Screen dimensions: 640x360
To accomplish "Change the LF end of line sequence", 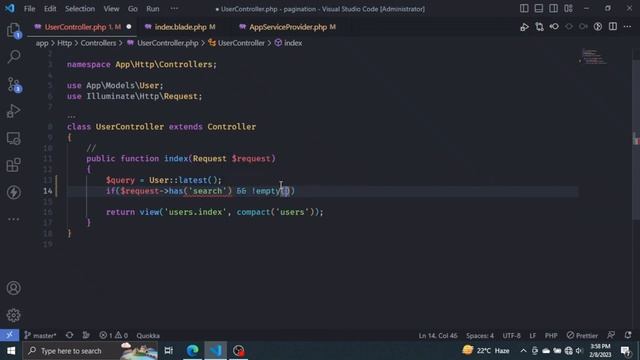I will [x=533, y=335].
